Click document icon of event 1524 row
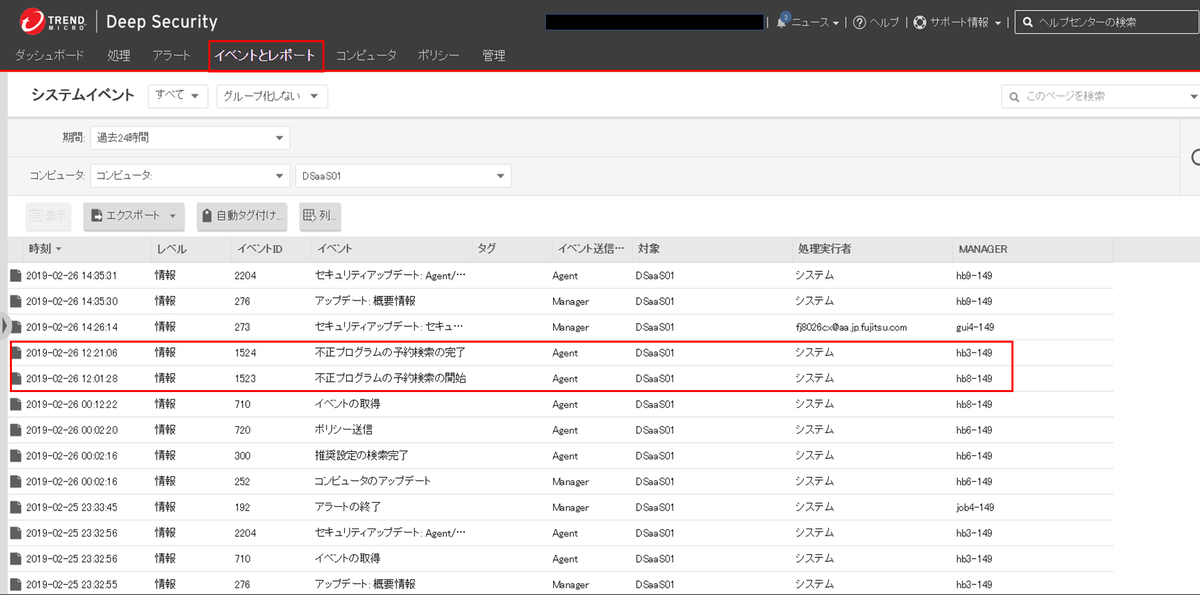The width and height of the screenshot is (1200, 595). point(15,353)
